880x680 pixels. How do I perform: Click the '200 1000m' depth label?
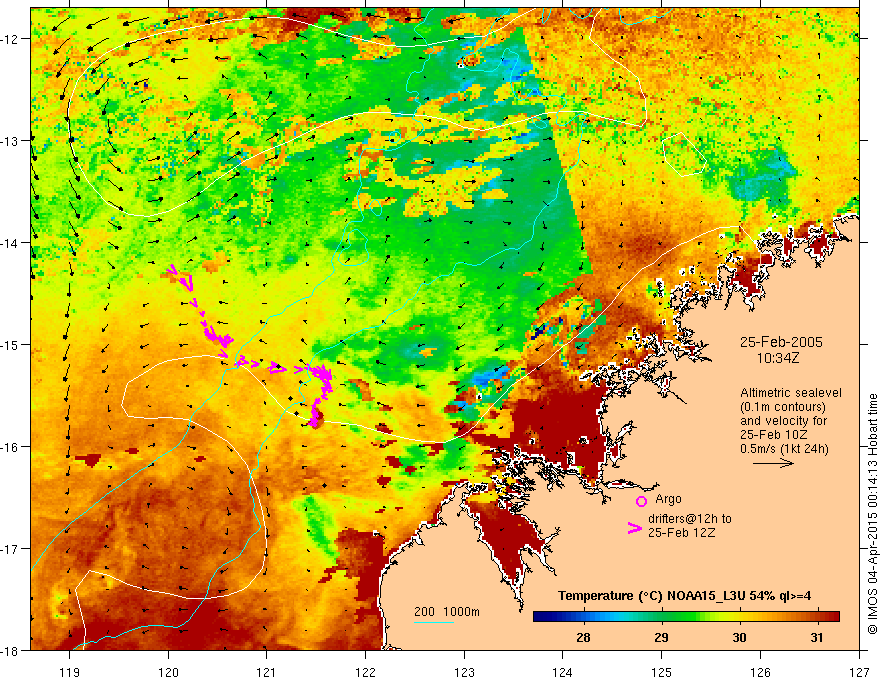tap(447, 612)
